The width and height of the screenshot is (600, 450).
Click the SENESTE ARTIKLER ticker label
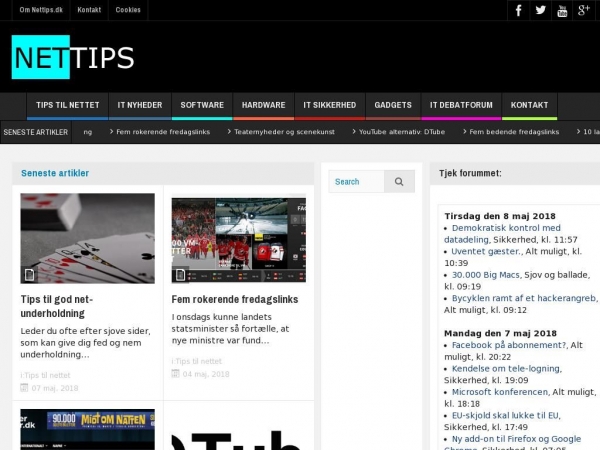36,132
